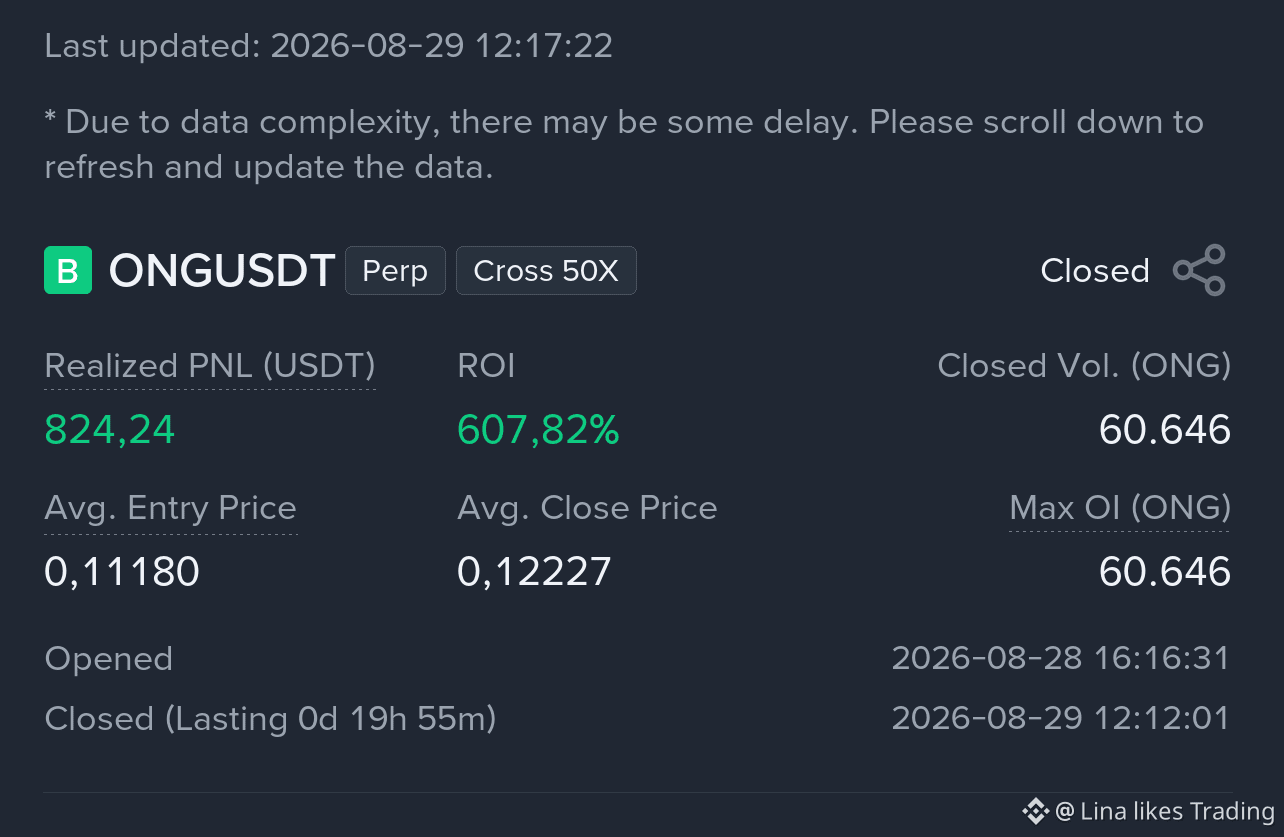Click the green B buy badge icon
This screenshot has height=837, width=1284.
pyautogui.click(x=68, y=270)
